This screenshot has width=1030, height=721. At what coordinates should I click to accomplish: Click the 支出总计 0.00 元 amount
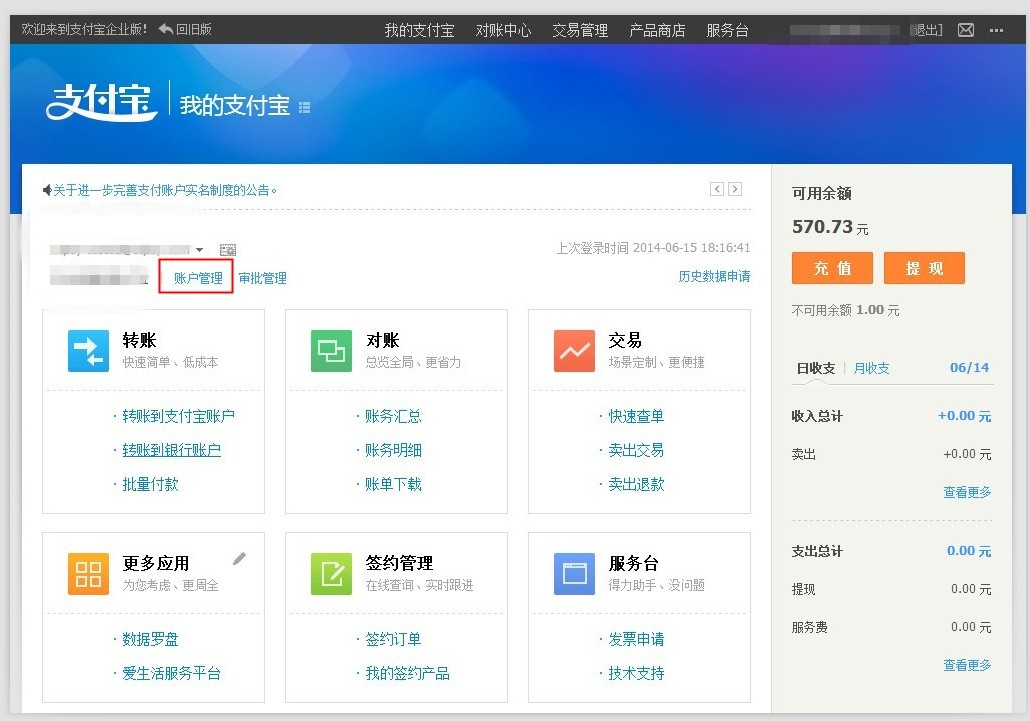tap(969, 551)
